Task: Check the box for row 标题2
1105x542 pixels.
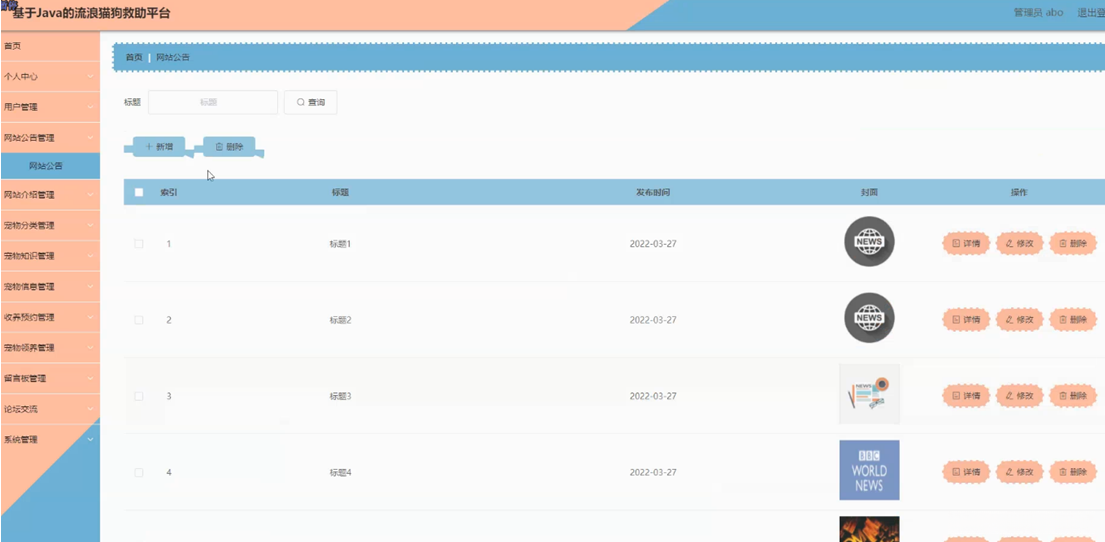Action: pyautogui.click(x=139, y=320)
